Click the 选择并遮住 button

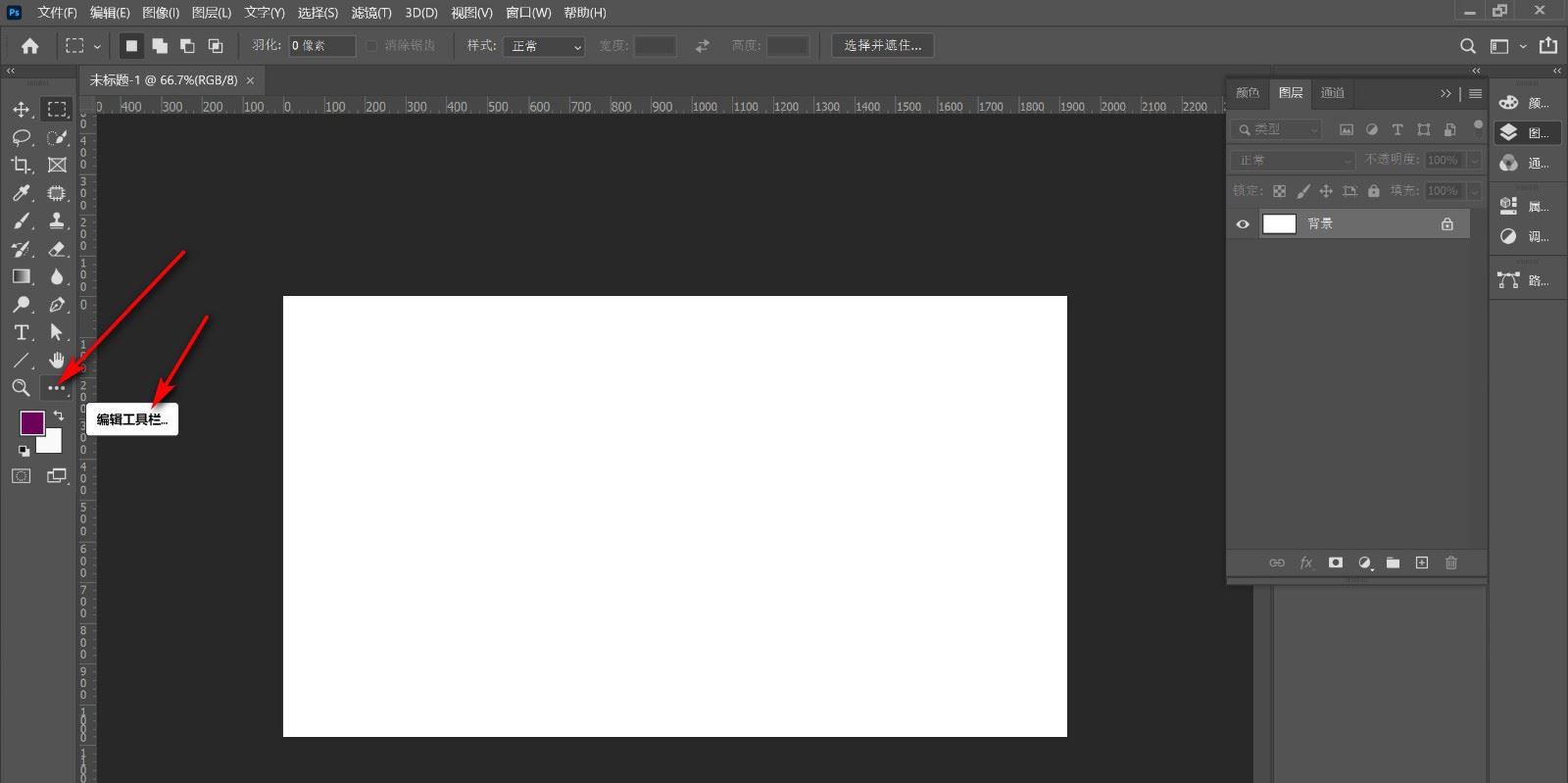click(x=883, y=46)
